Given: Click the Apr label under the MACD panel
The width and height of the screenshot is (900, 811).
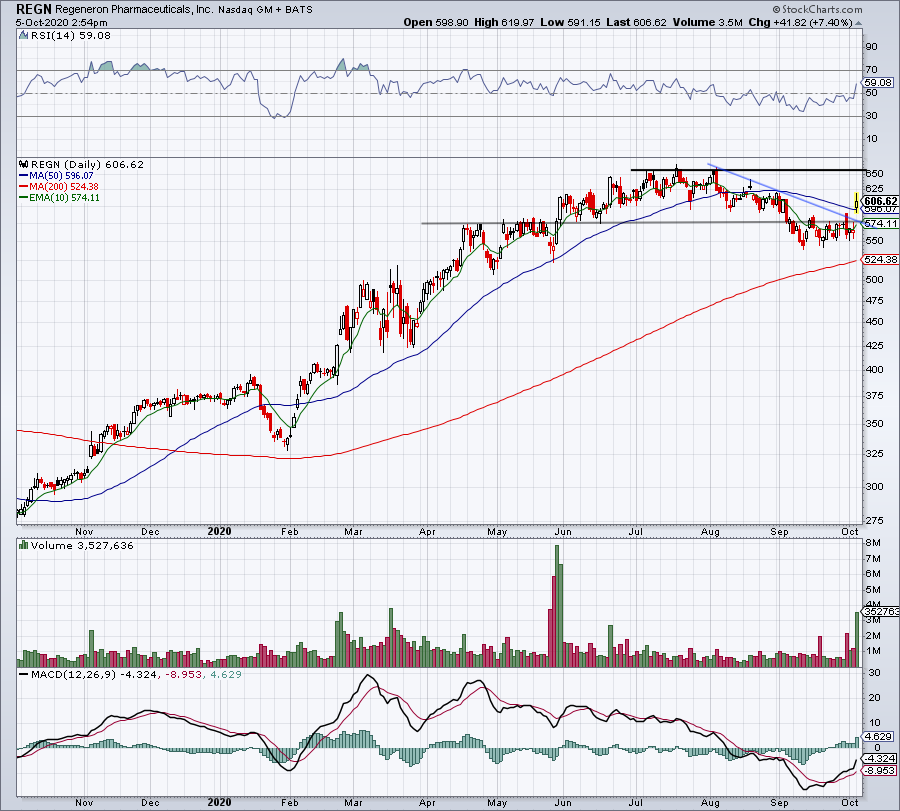Looking at the screenshot, I should tap(427, 802).
